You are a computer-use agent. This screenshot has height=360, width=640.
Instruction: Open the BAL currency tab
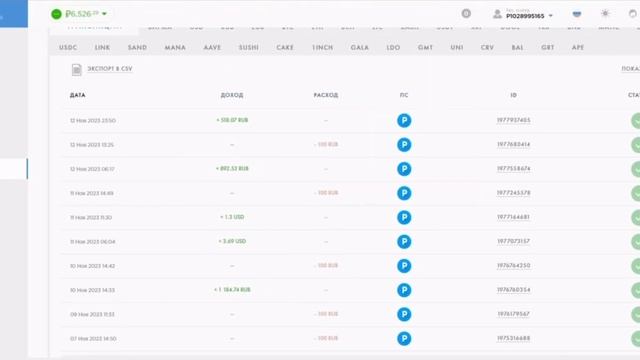click(x=518, y=47)
